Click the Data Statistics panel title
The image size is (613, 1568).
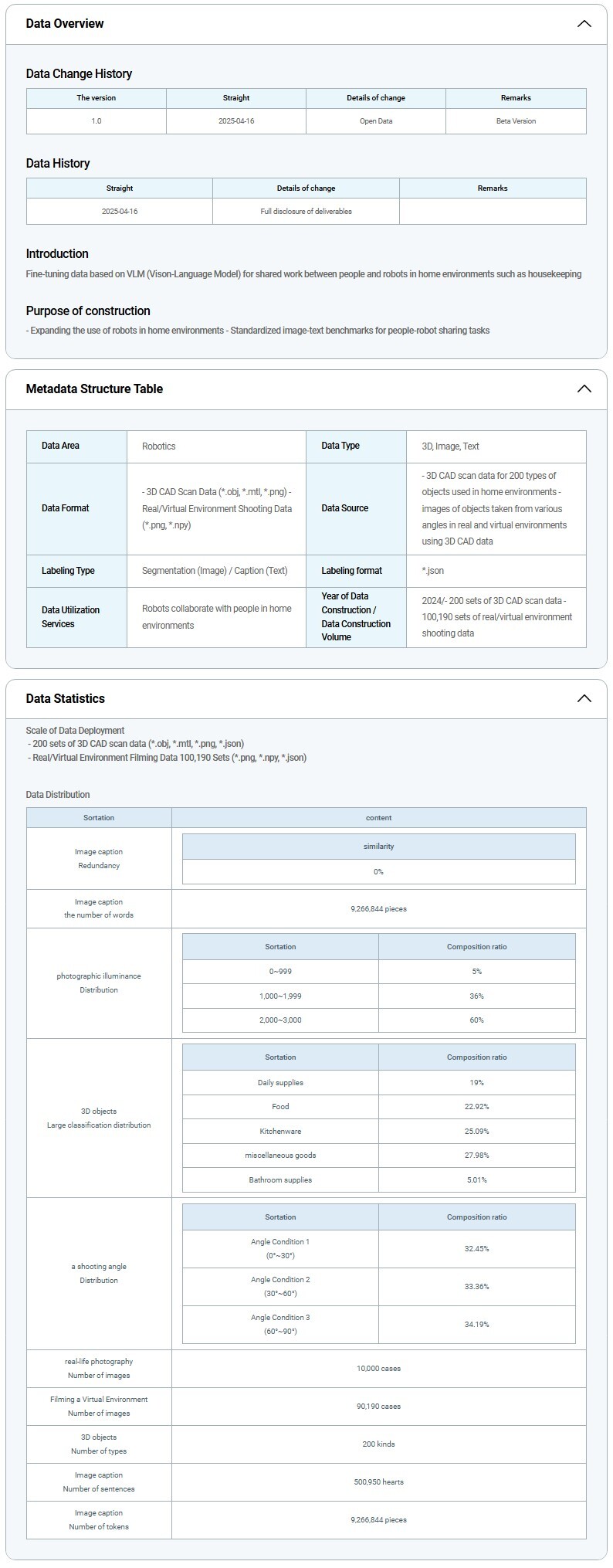coord(66,699)
